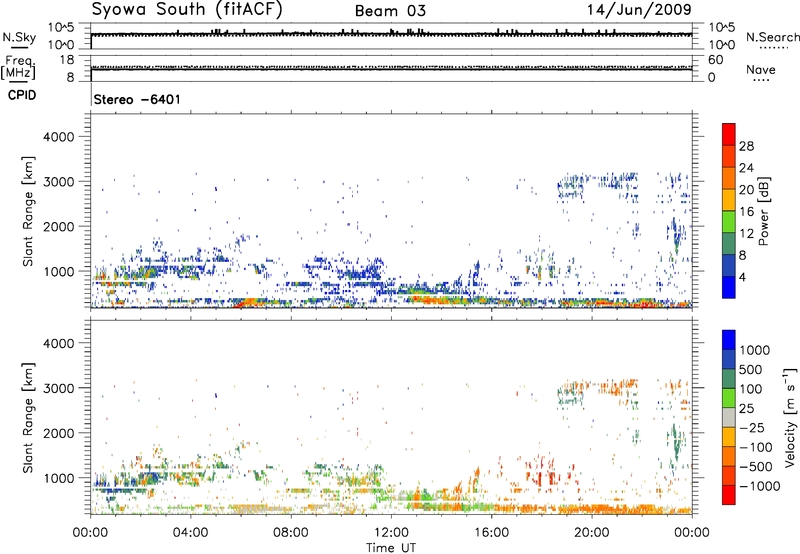The width and height of the screenshot is (800, 554).
Task: Click the 'CPID' label
Action: tap(22, 95)
